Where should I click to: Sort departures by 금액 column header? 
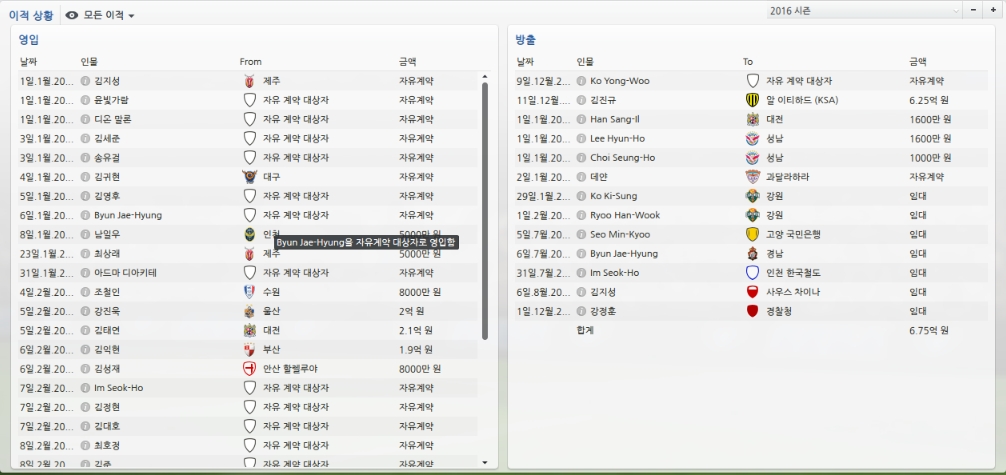[919, 62]
